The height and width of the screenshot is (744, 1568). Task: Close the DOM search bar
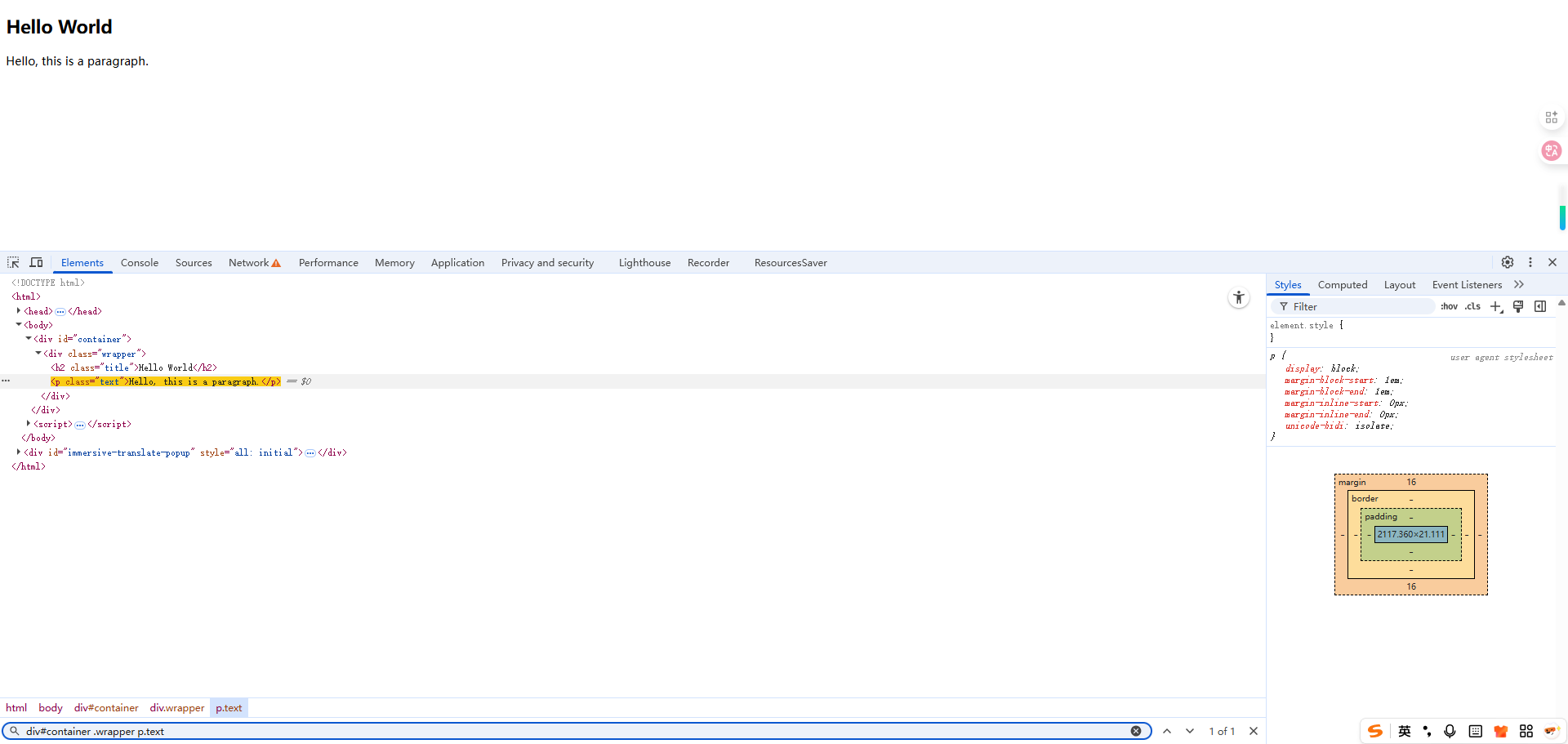pos(1254,731)
